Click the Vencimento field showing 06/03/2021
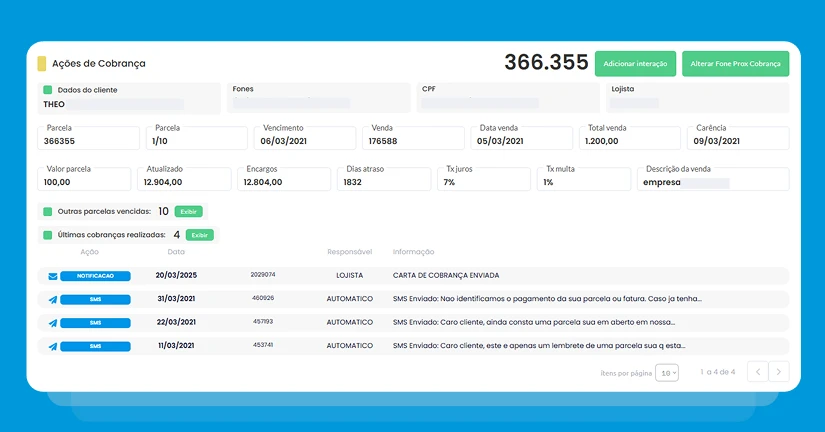825x432 pixels. pyautogui.click(x=305, y=138)
